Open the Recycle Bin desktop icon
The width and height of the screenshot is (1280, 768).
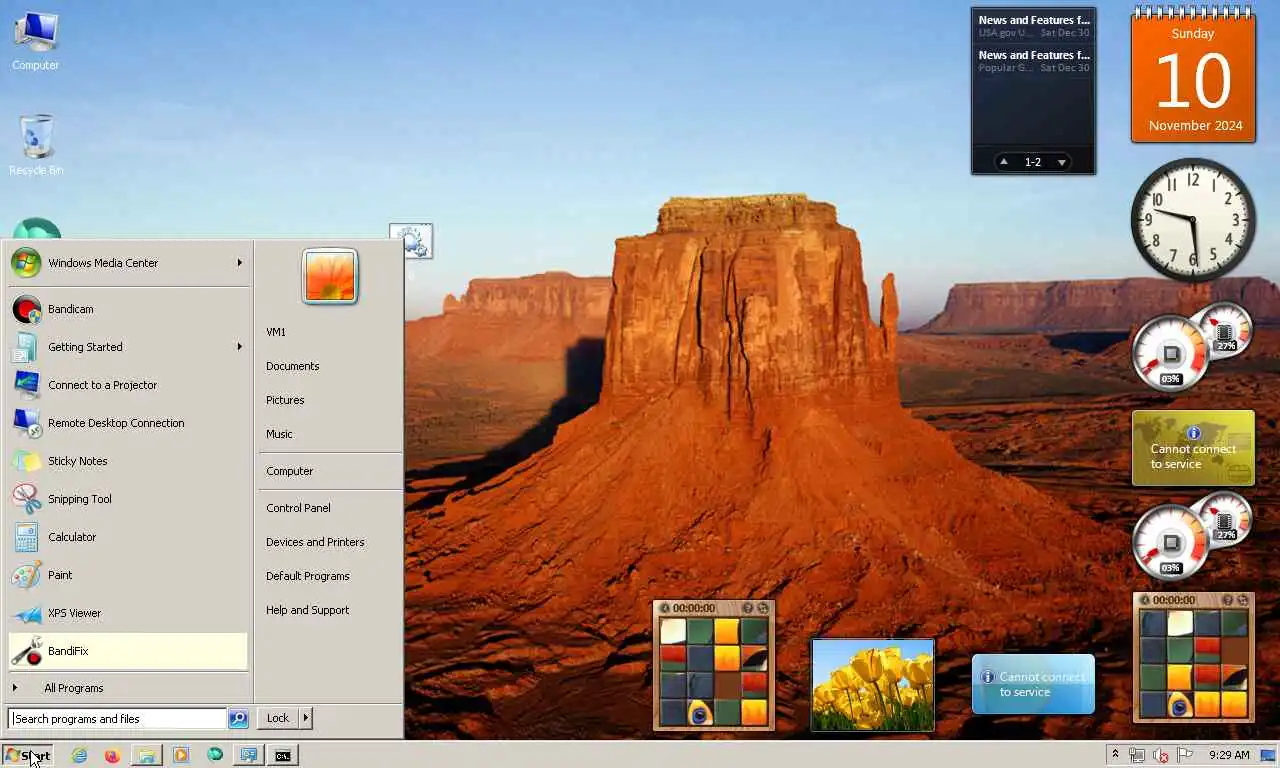point(36,146)
